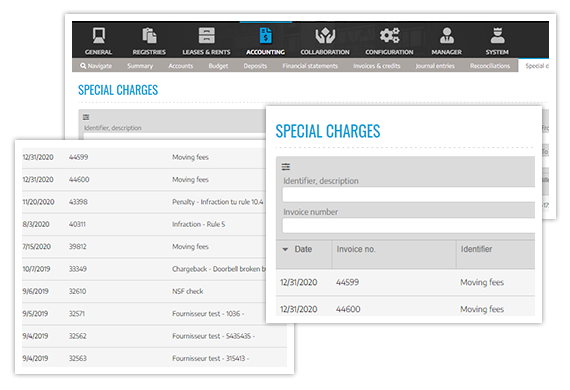
Task: Open the Manager module icon
Action: click(447, 36)
